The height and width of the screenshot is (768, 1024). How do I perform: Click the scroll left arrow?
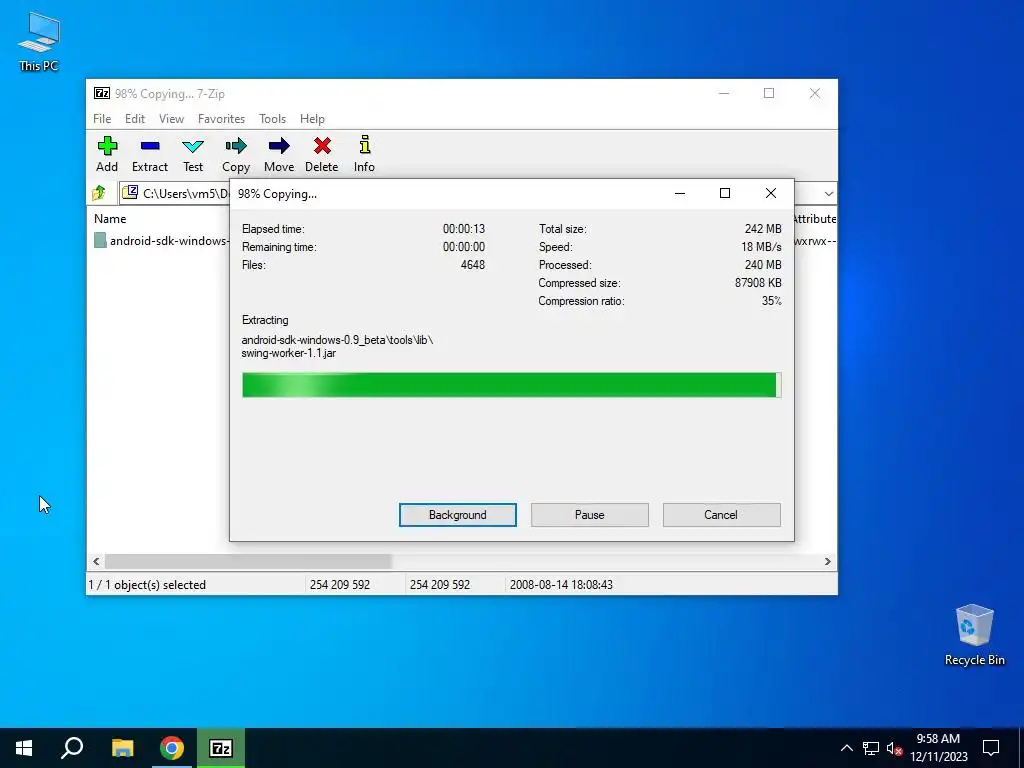[x=96, y=562]
